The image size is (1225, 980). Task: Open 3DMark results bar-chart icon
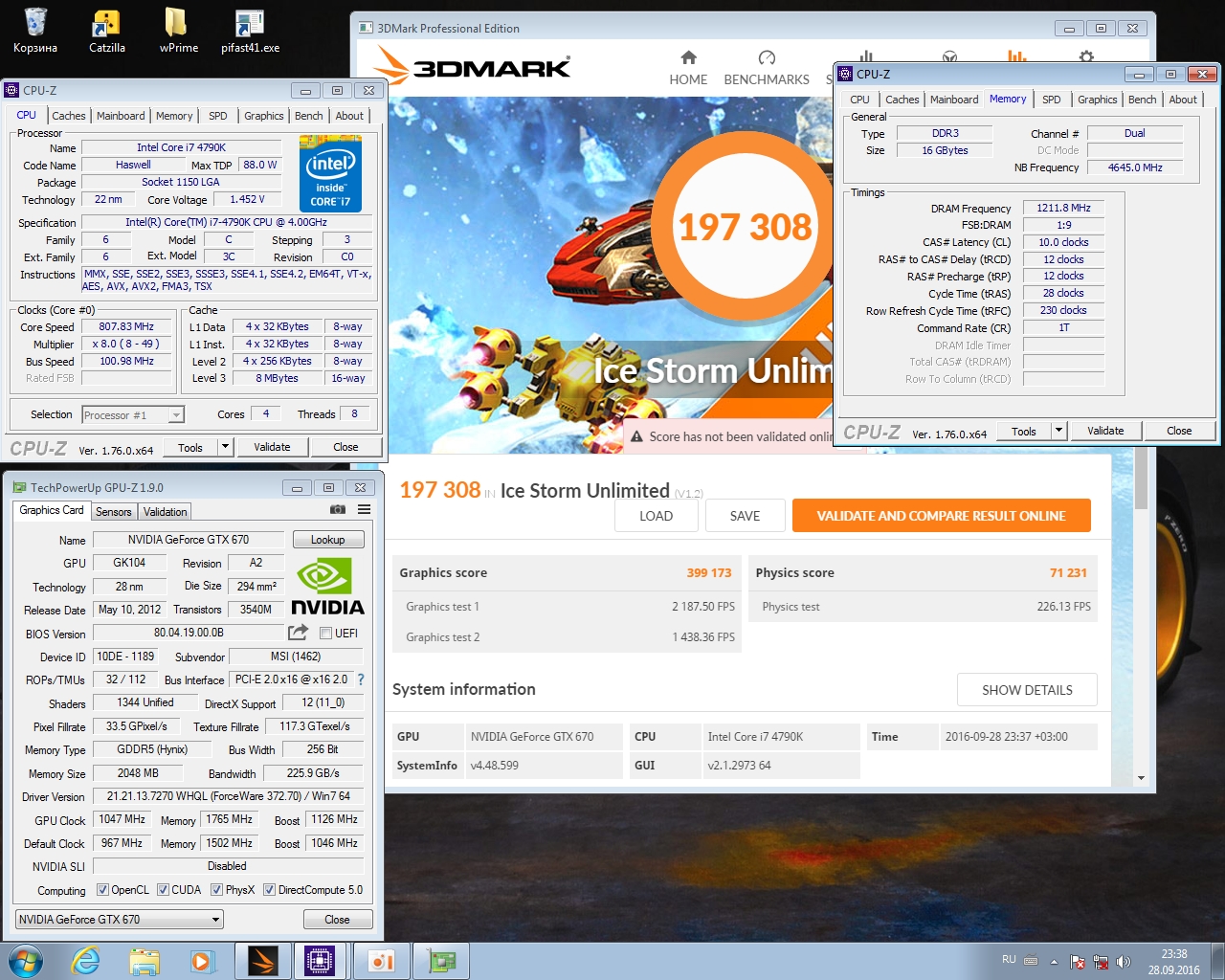(x=1016, y=56)
